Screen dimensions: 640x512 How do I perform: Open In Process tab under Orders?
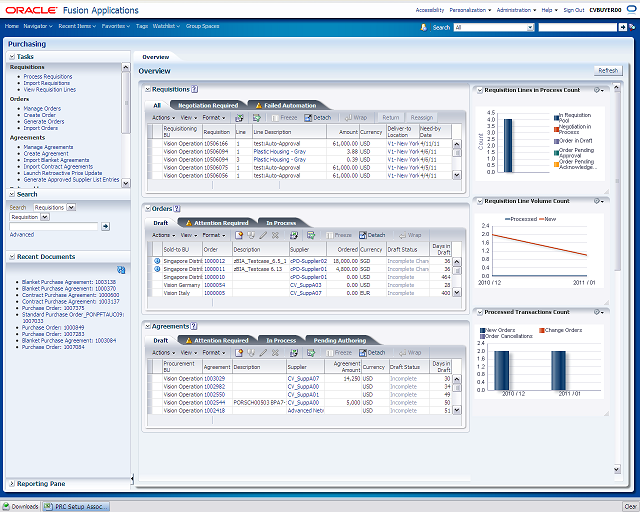[x=281, y=223]
